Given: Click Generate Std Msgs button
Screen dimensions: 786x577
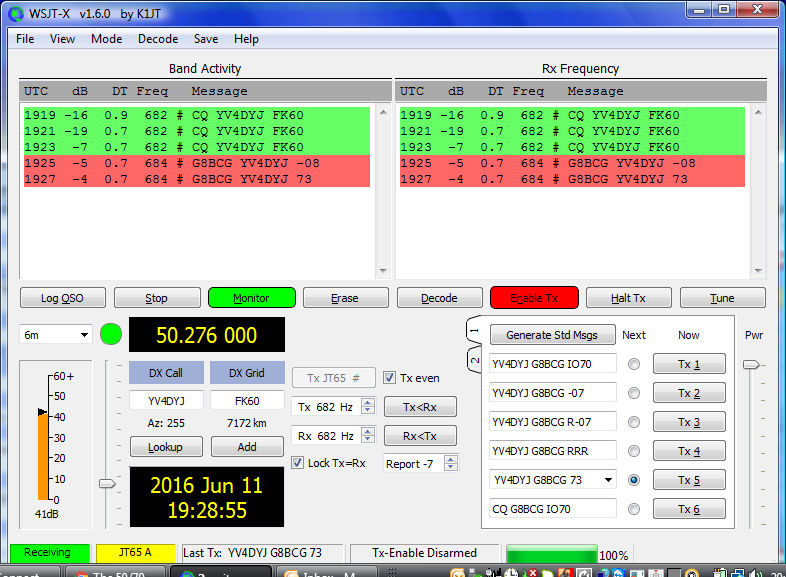Looking at the screenshot, I should [552, 334].
